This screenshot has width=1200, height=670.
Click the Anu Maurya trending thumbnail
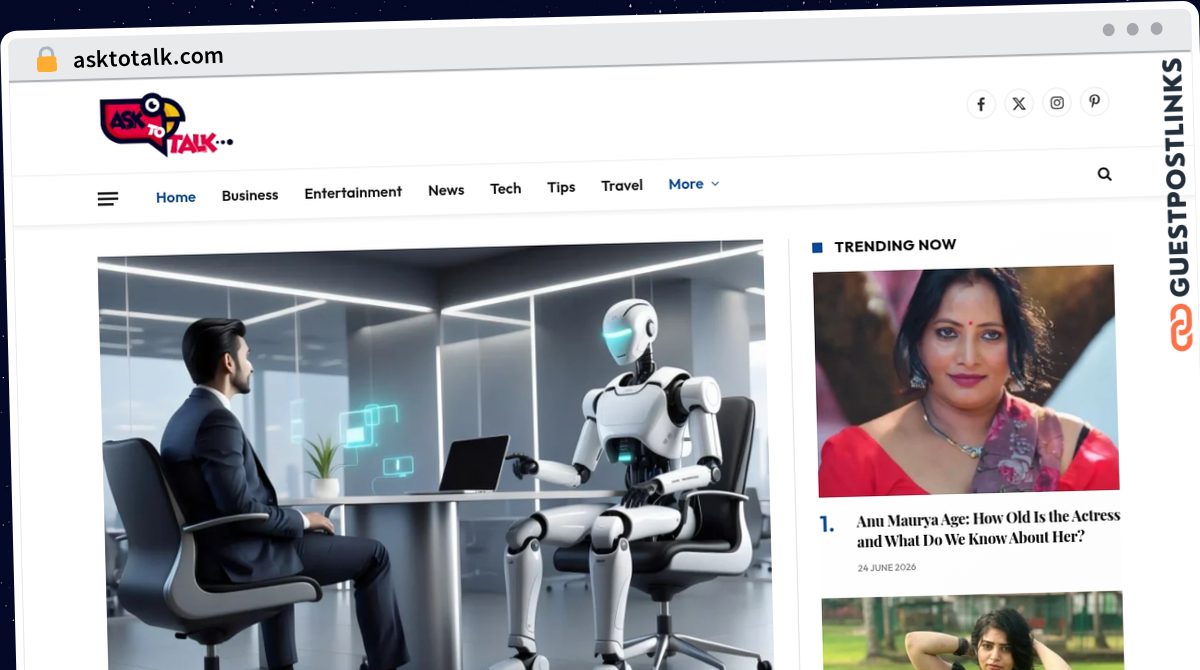(x=965, y=381)
